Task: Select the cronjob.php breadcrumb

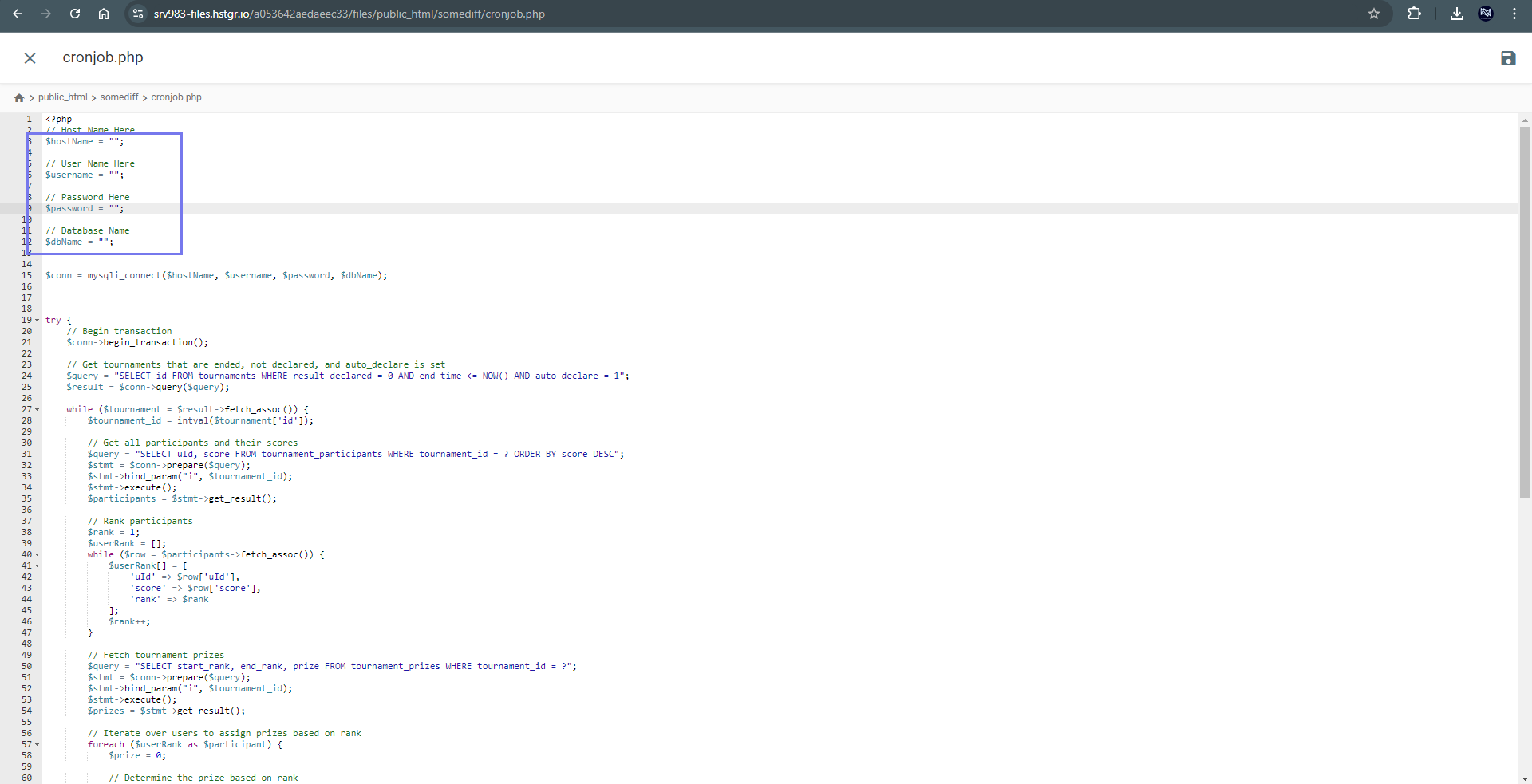Action: click(176, 97)
